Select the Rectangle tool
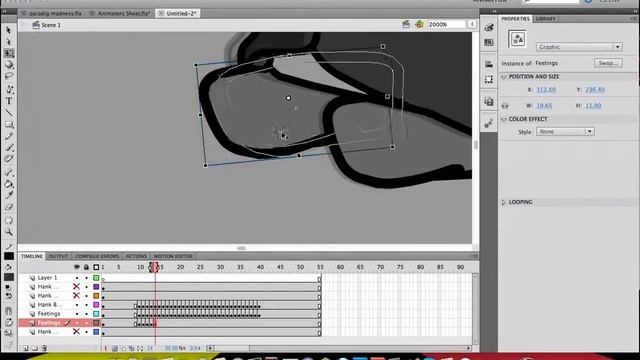 pyautogui.click(x=9, y=124)
